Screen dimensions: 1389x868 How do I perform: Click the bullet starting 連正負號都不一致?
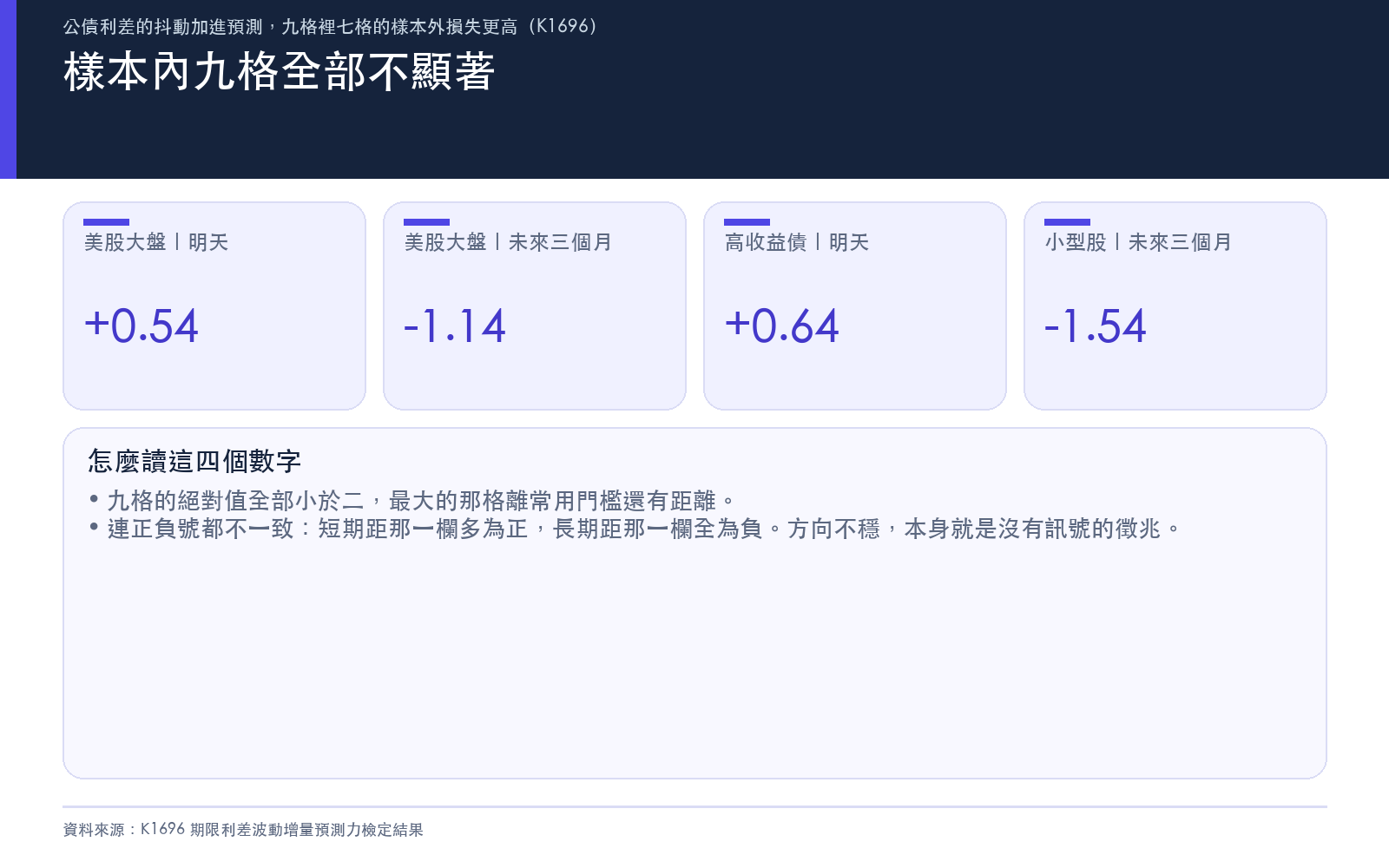(x=635, y=529)
